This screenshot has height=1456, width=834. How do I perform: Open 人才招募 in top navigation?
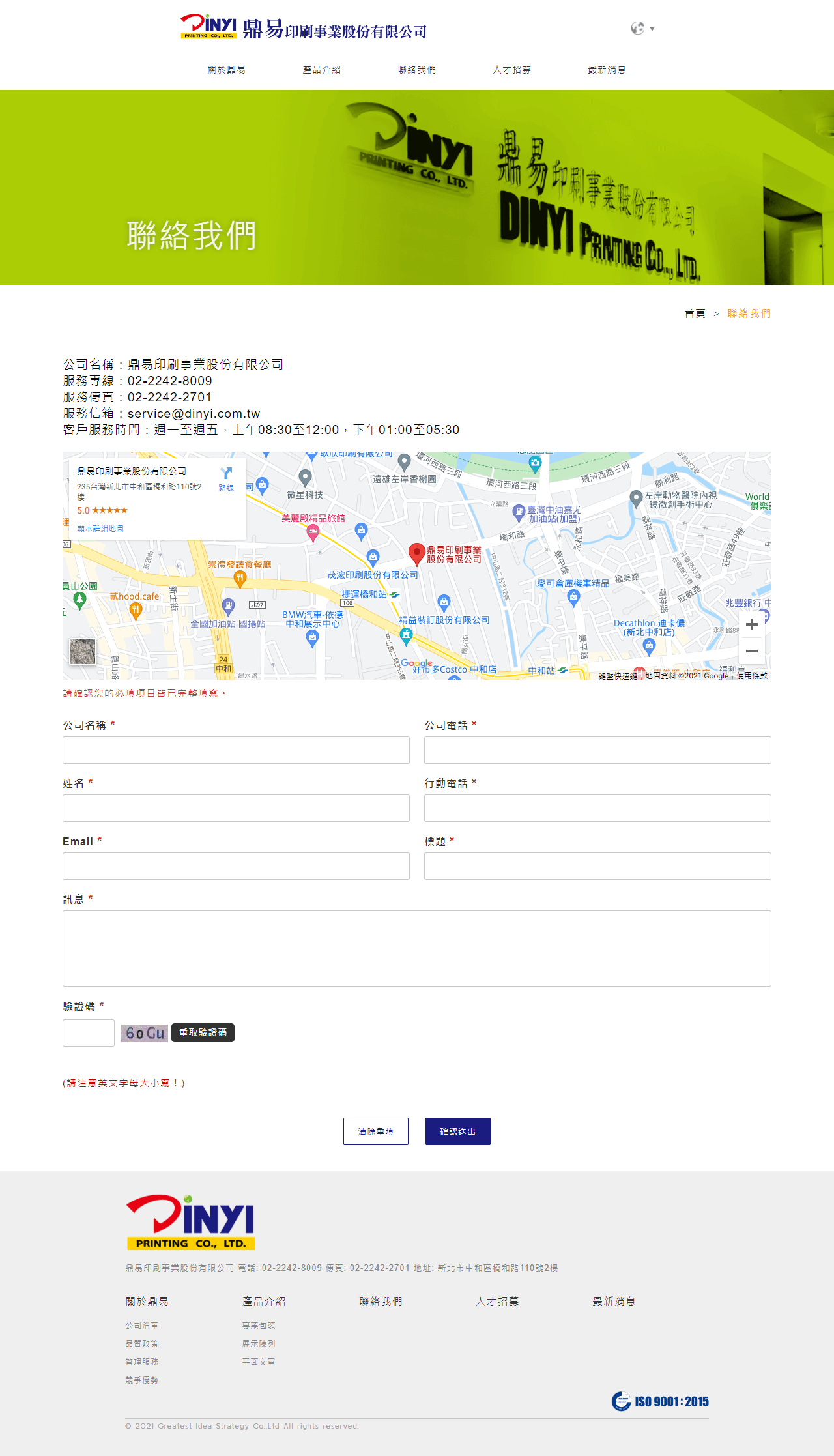coord(512,70)
